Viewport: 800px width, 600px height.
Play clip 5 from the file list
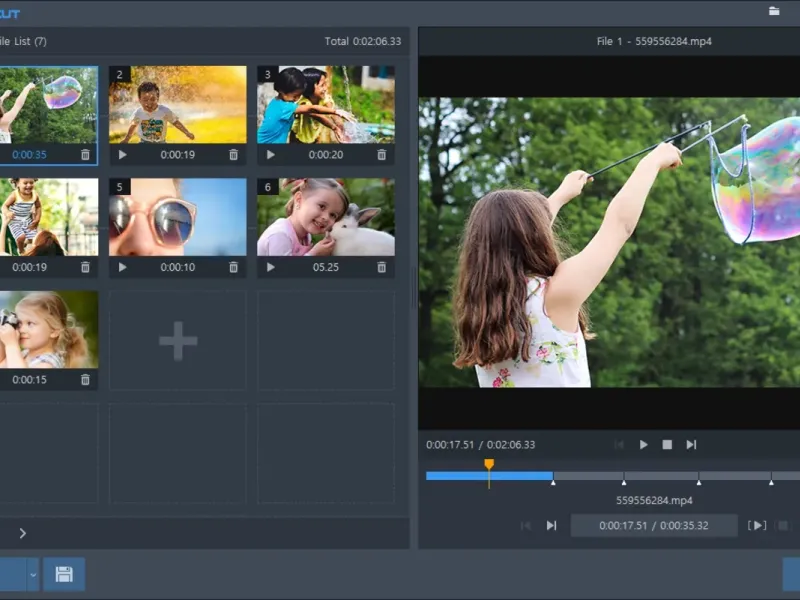coord(122,267)
